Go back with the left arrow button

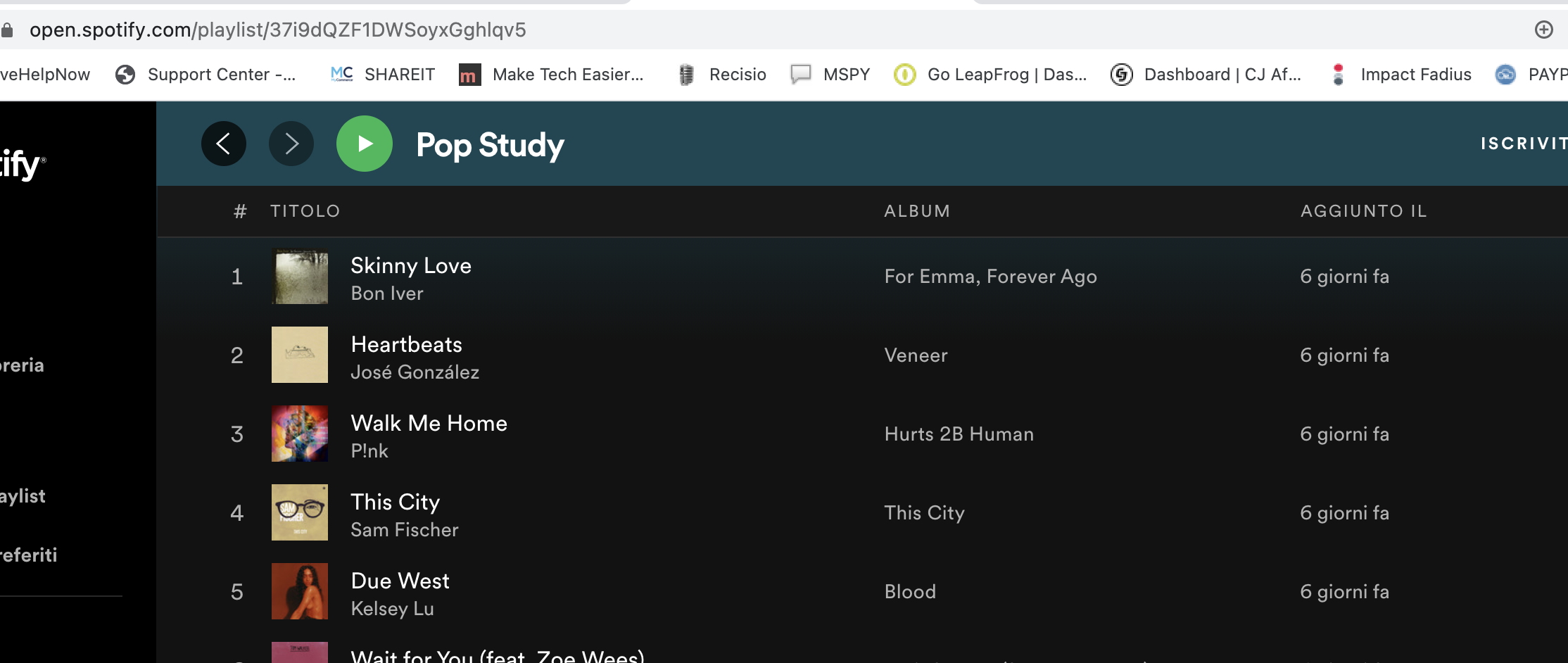coord(224,144)
